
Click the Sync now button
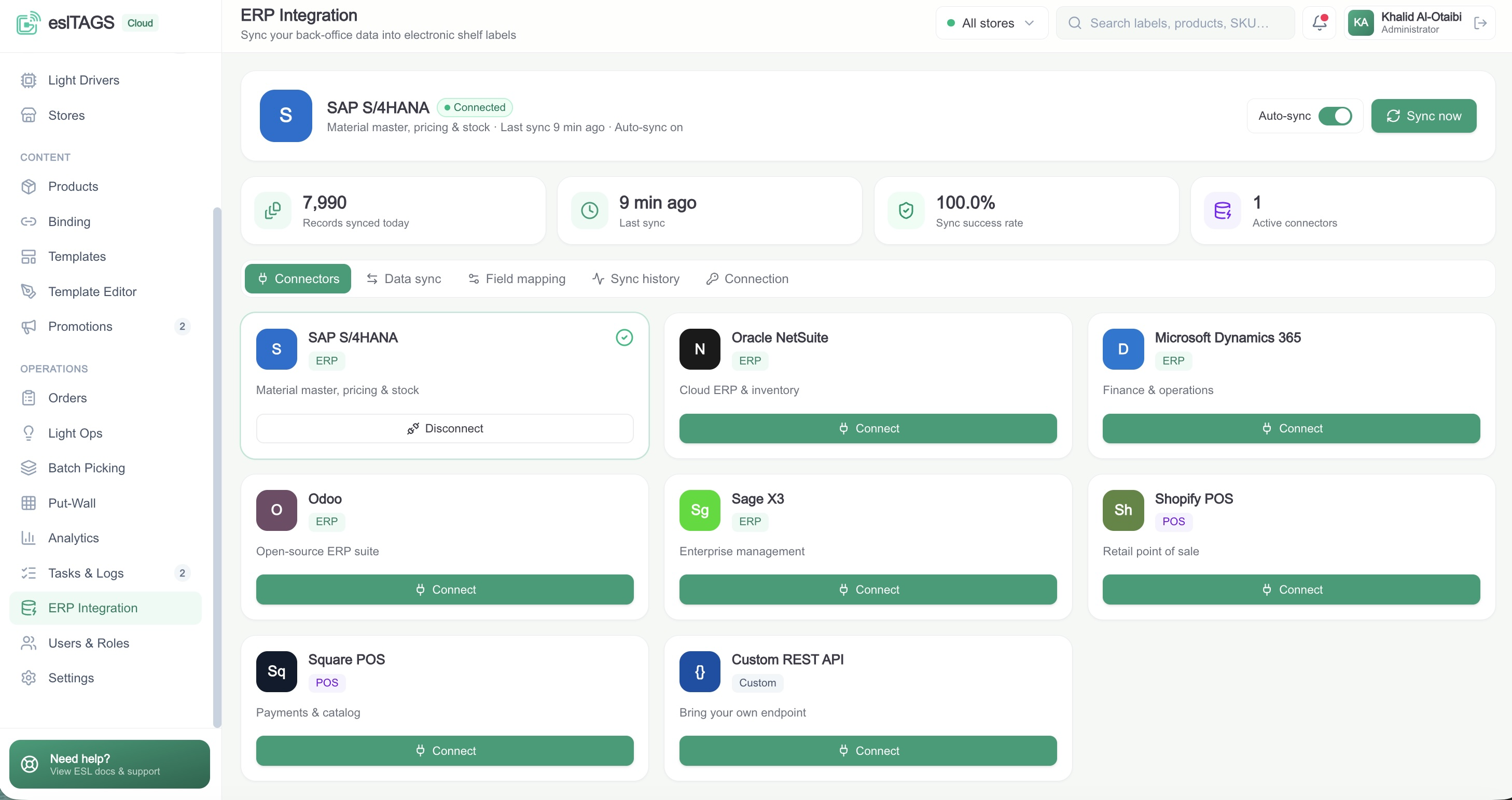tap(1423, 116)
